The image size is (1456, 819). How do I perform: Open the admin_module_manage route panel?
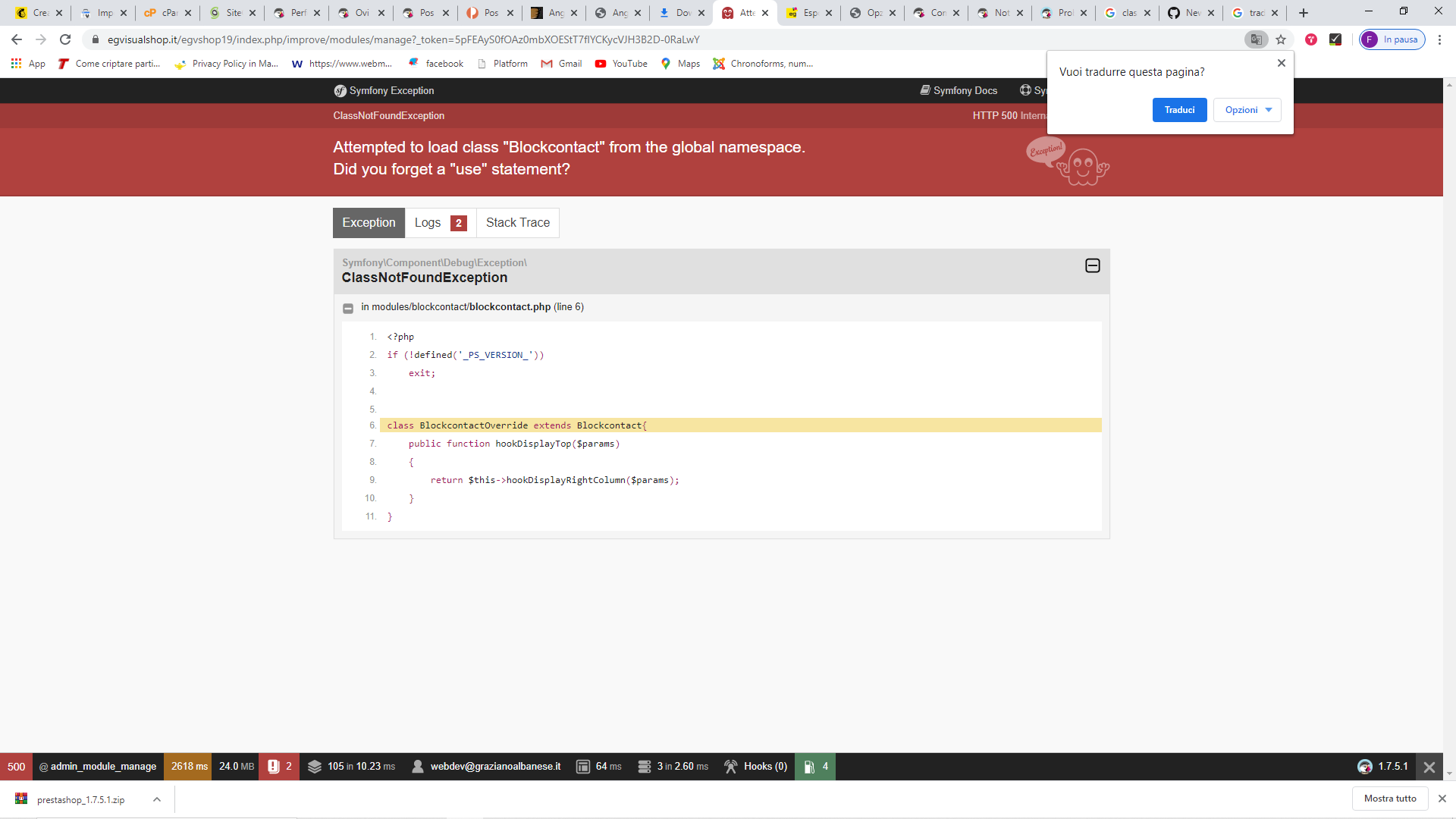pyautogui.click(x=98, y=767)
